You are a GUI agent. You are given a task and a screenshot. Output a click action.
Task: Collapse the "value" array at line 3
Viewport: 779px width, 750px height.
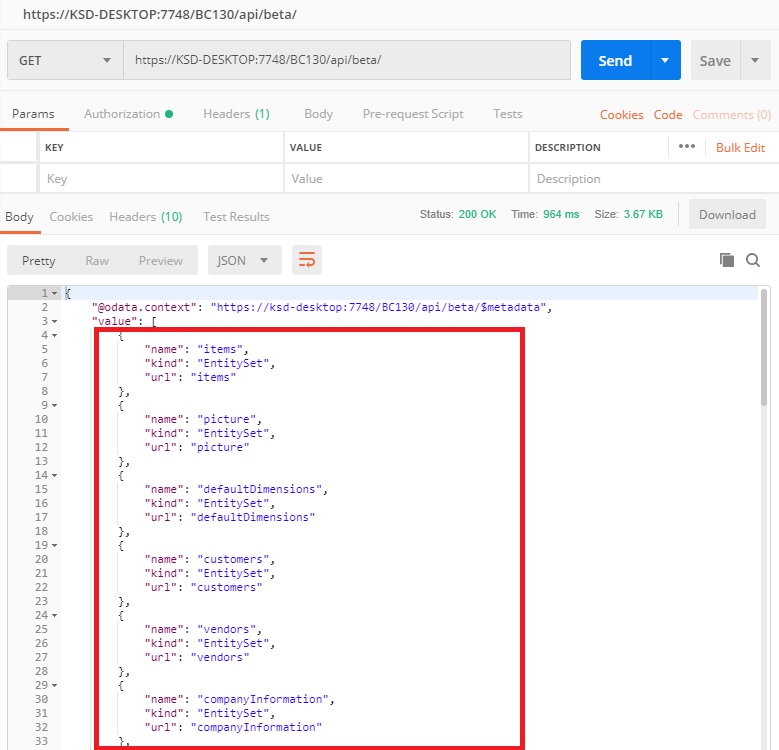[x=54, y=321]
